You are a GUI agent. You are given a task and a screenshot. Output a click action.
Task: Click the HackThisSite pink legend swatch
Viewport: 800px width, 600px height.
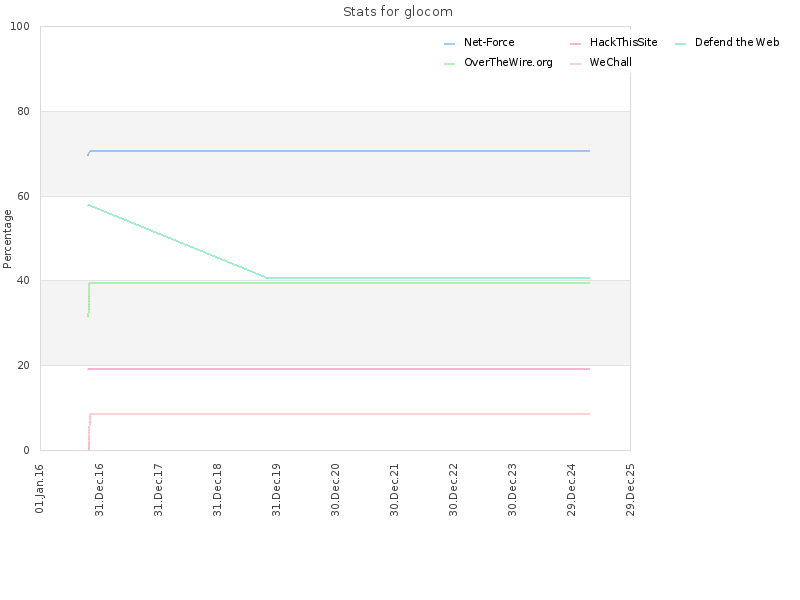pyautogui.click(x=575, y=44)
